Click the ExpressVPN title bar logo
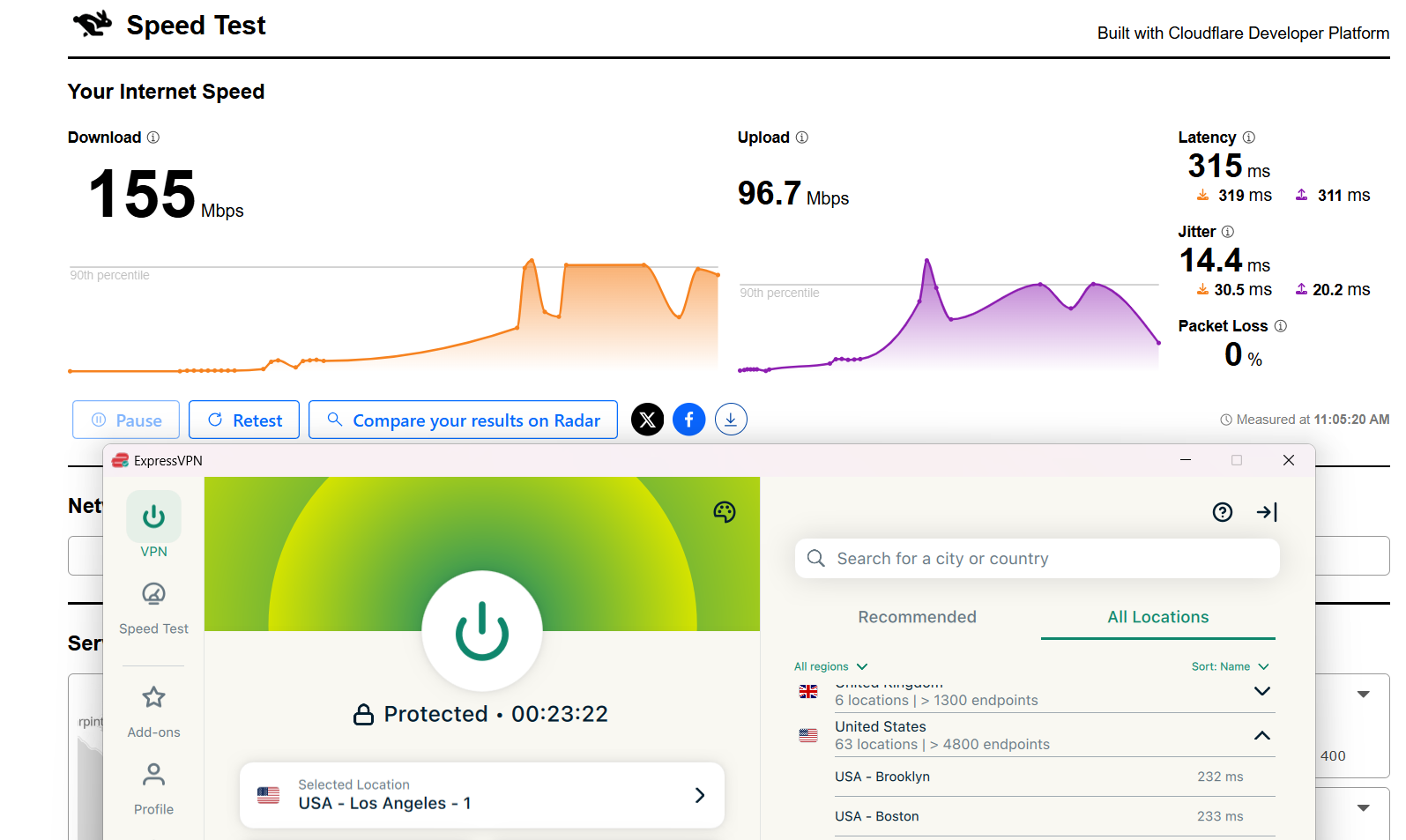Viewport: 1406px width, 840px height. (x=120, y=460)
